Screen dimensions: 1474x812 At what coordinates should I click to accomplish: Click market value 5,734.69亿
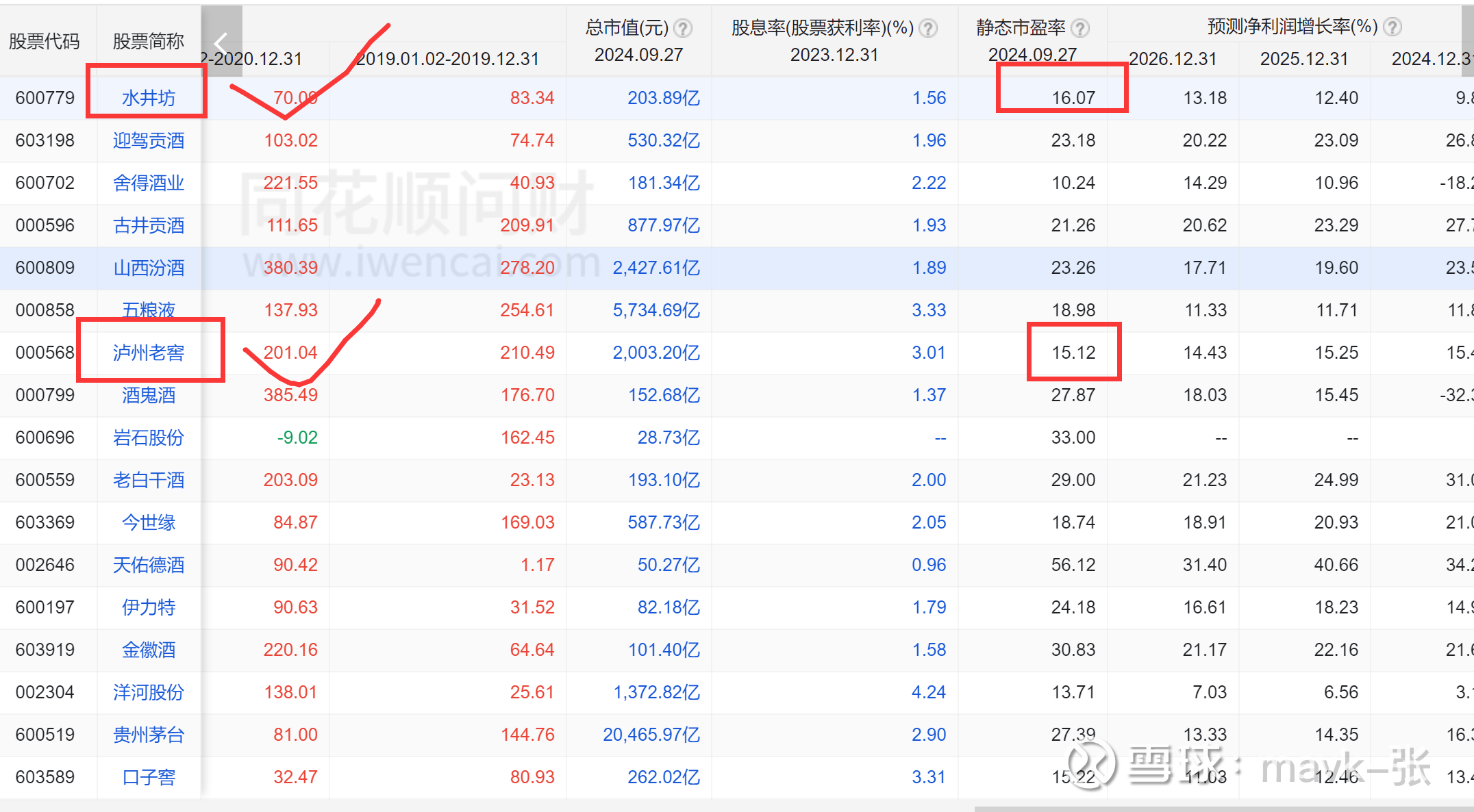(x=656, y=310)
